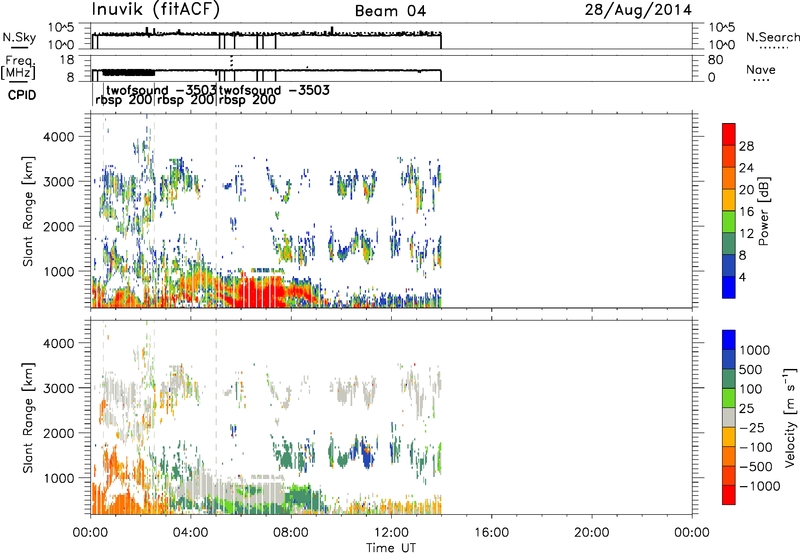Click the 'Beam 04' heading

(x=390, y=11)
